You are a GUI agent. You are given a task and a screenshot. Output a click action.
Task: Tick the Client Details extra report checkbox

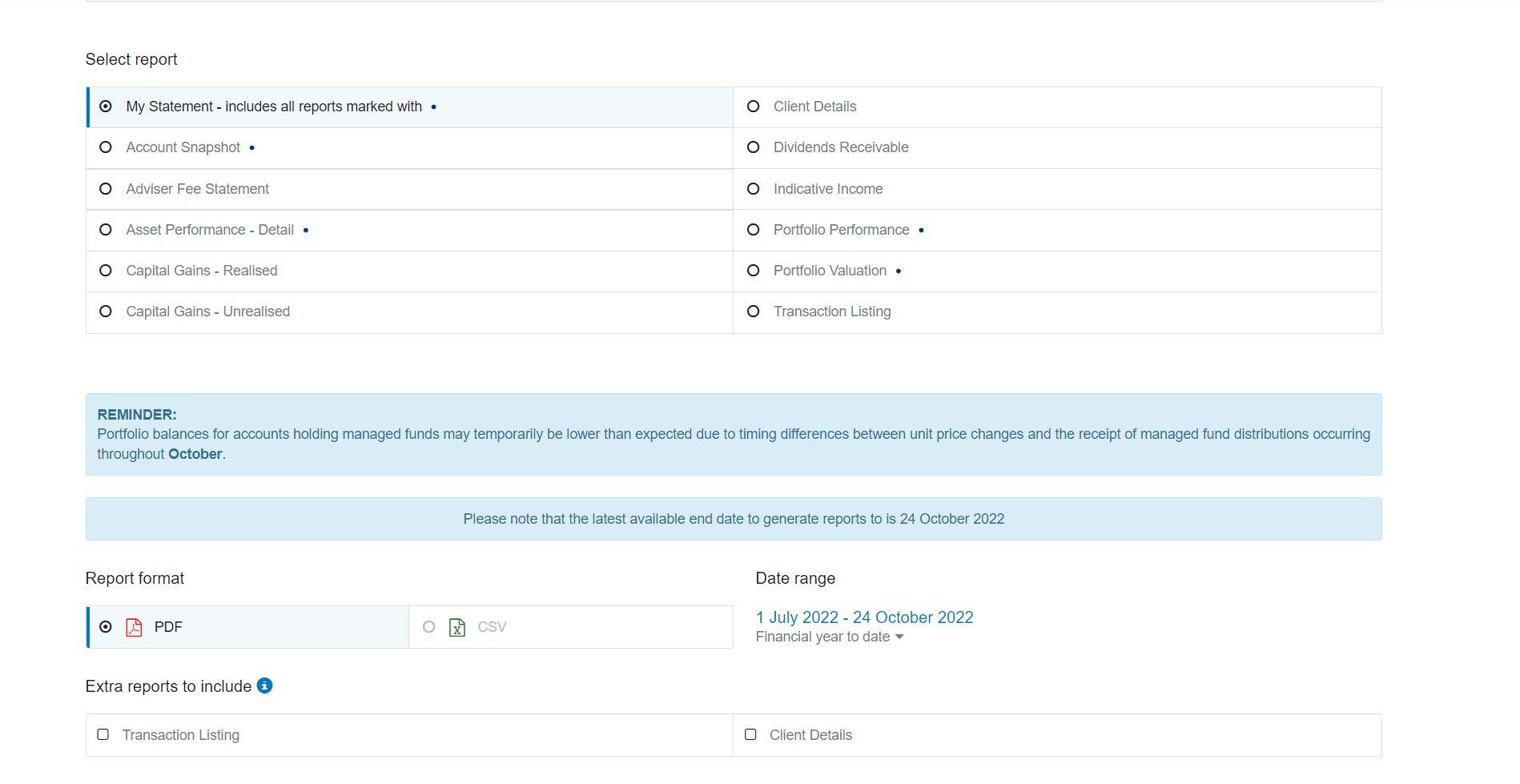point(750,734)
